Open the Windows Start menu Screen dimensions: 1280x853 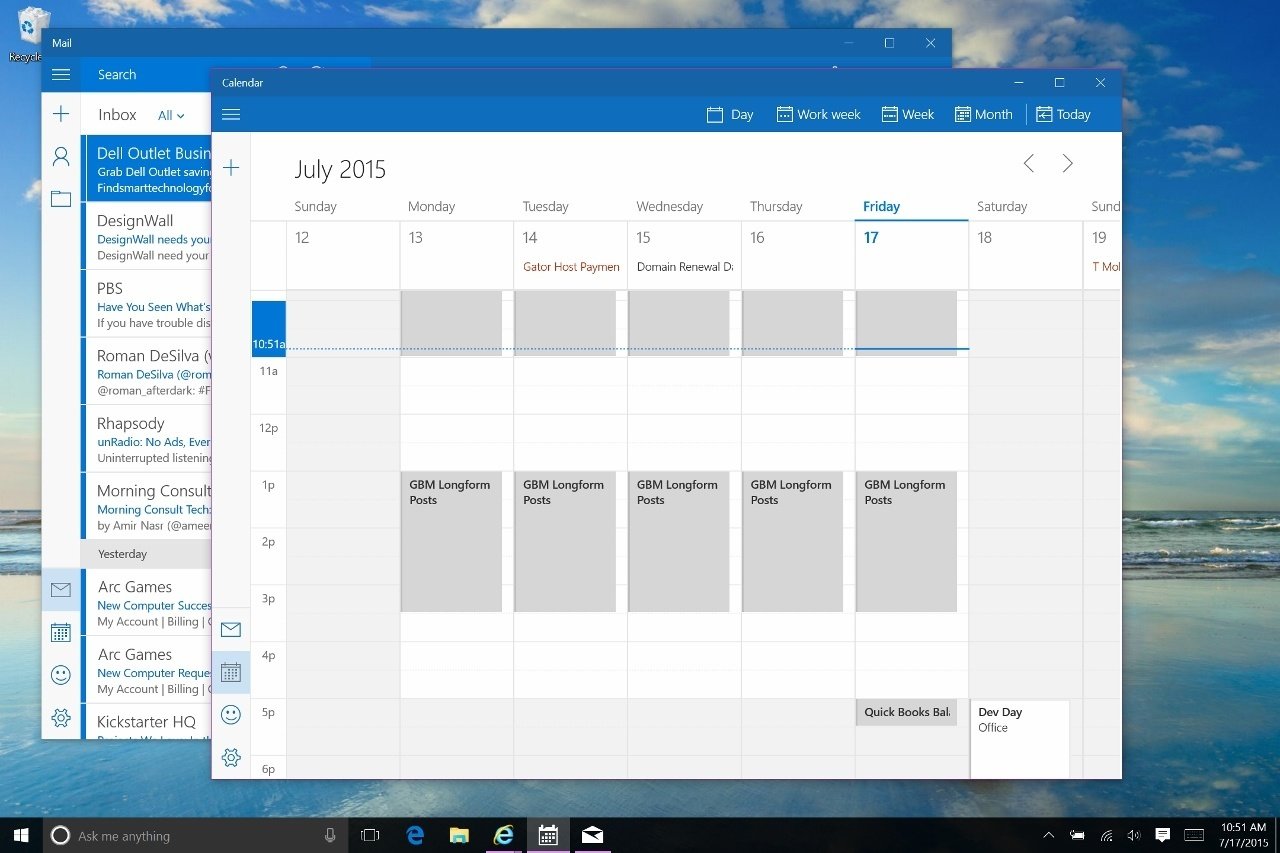click(x=22, y=835)
